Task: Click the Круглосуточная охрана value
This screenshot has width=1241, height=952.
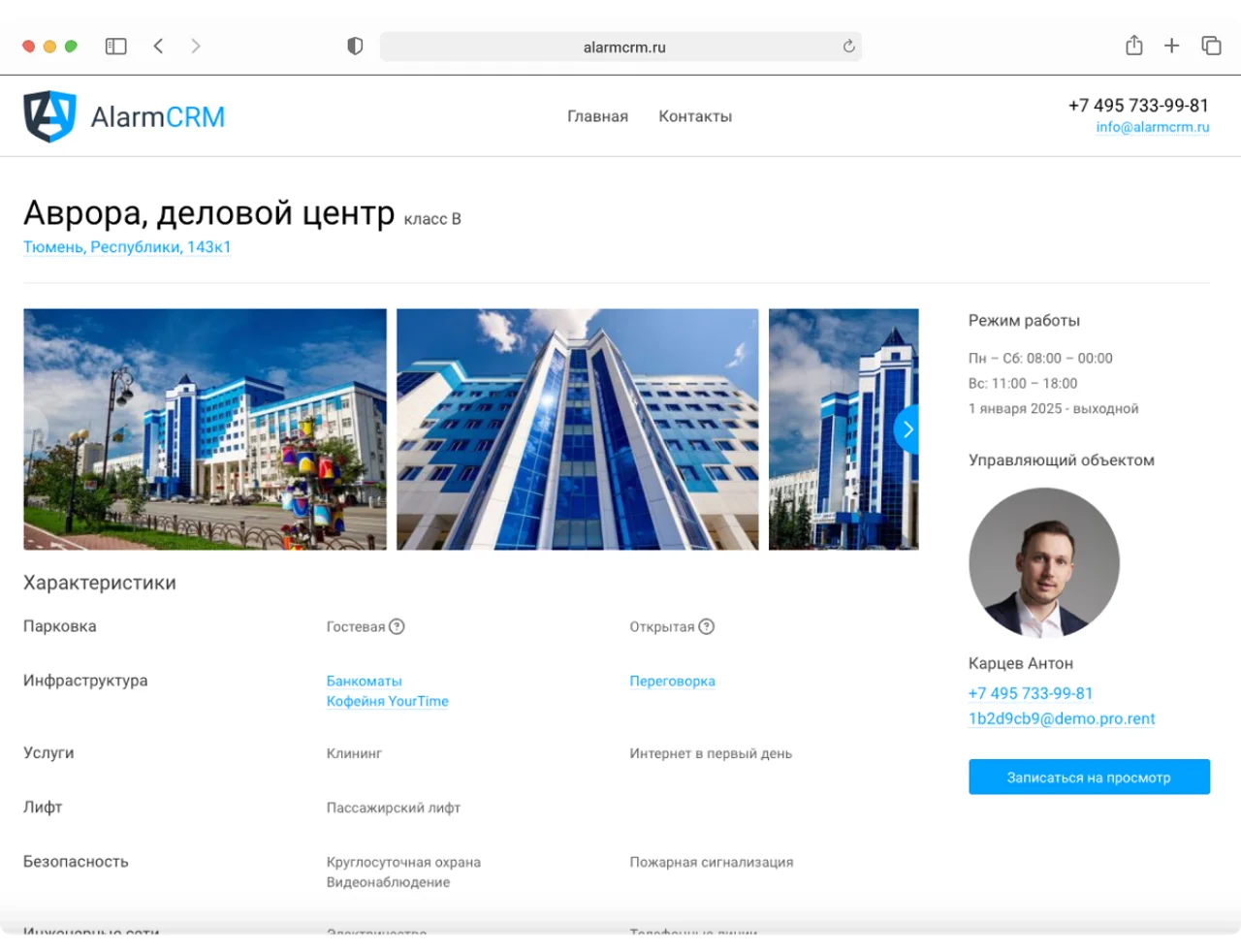Action: [403, 862]
